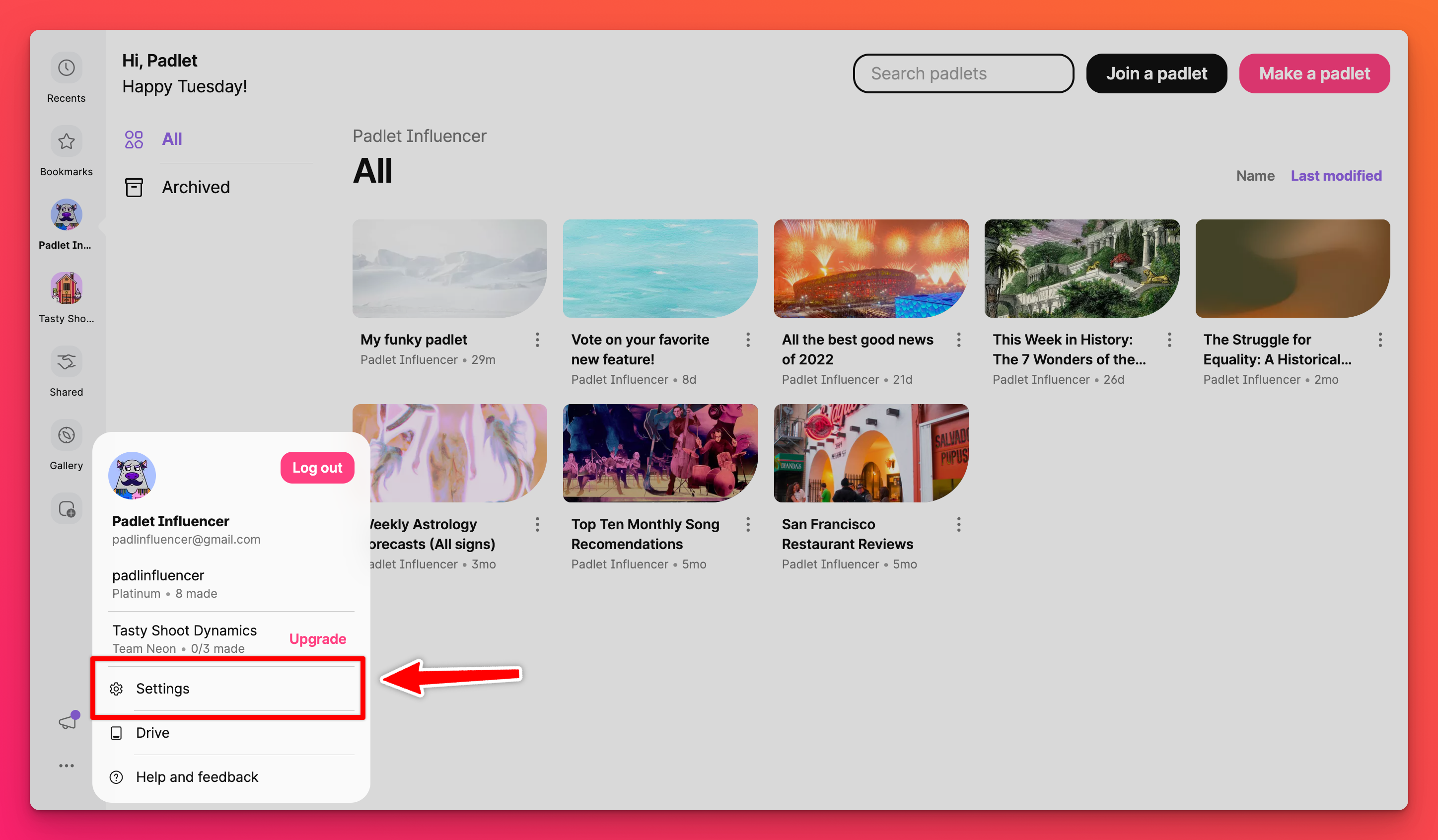Open Gallery compass icon
The width and height of the screenshot is (1438, 840).
tap(66, 435)
